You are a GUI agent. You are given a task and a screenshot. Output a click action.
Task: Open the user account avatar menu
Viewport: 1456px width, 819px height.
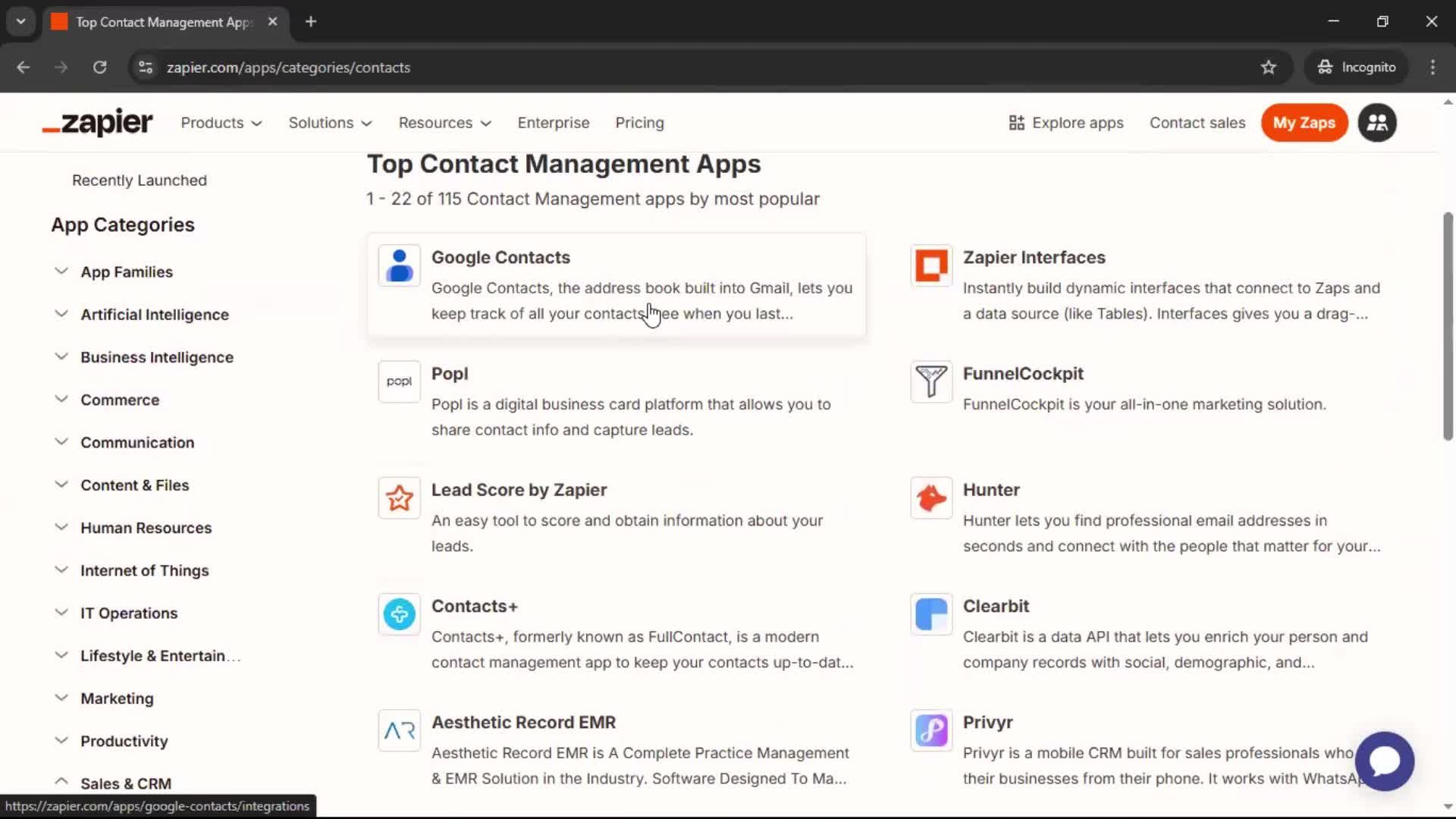coord(1377,123)
